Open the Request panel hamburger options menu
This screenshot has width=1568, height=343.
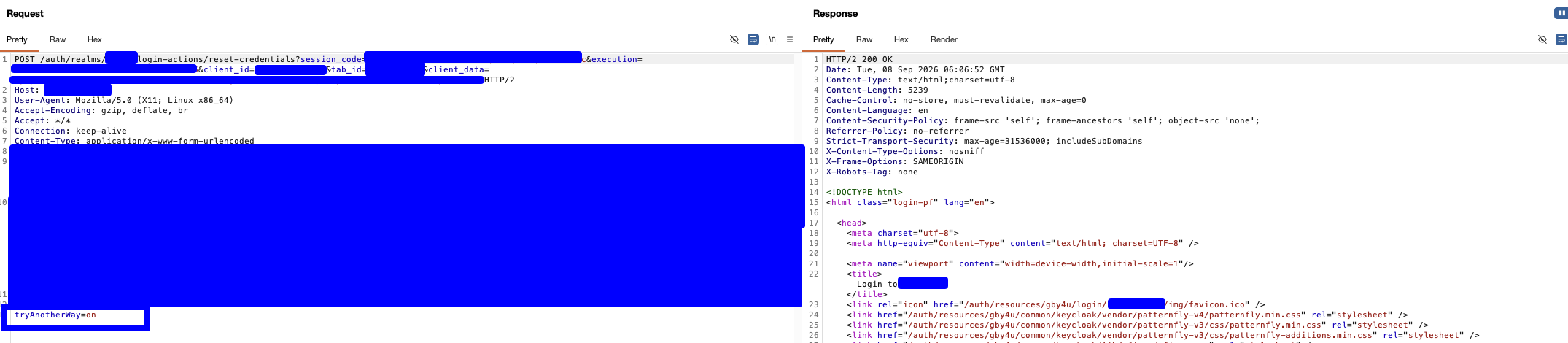pos(790,39)
